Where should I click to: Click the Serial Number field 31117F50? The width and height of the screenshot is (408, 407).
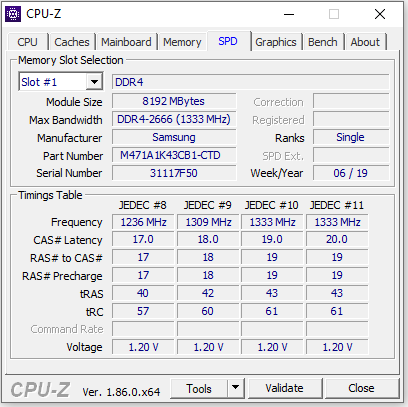click(174, 173)
